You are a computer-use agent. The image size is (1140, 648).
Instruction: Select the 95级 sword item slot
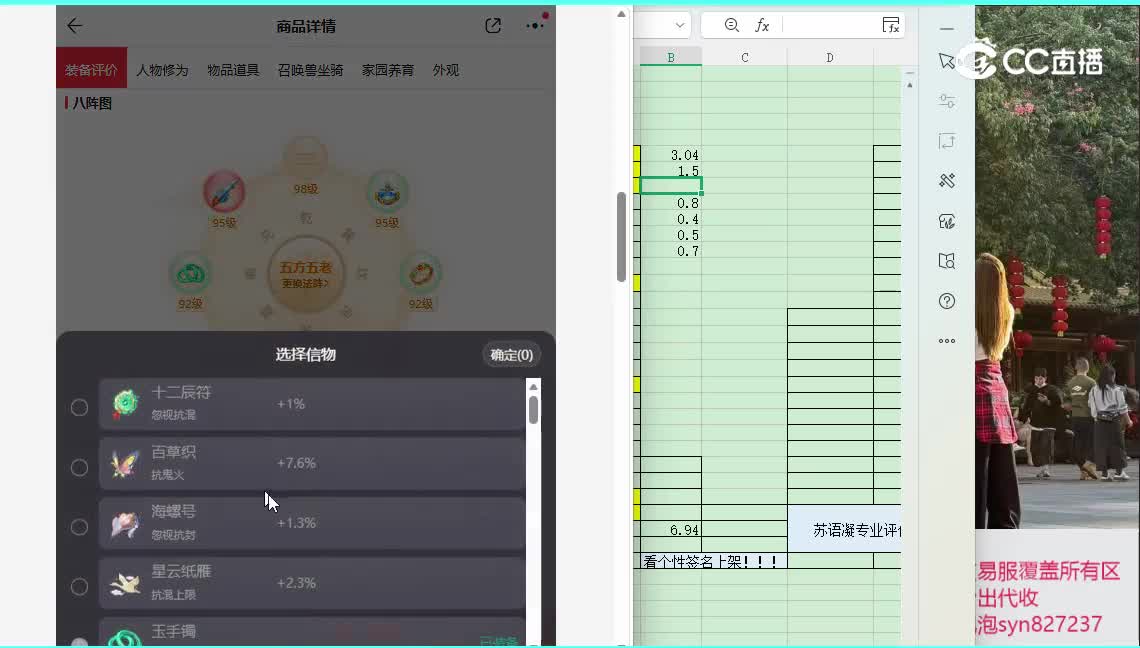(x=224, y=192)
